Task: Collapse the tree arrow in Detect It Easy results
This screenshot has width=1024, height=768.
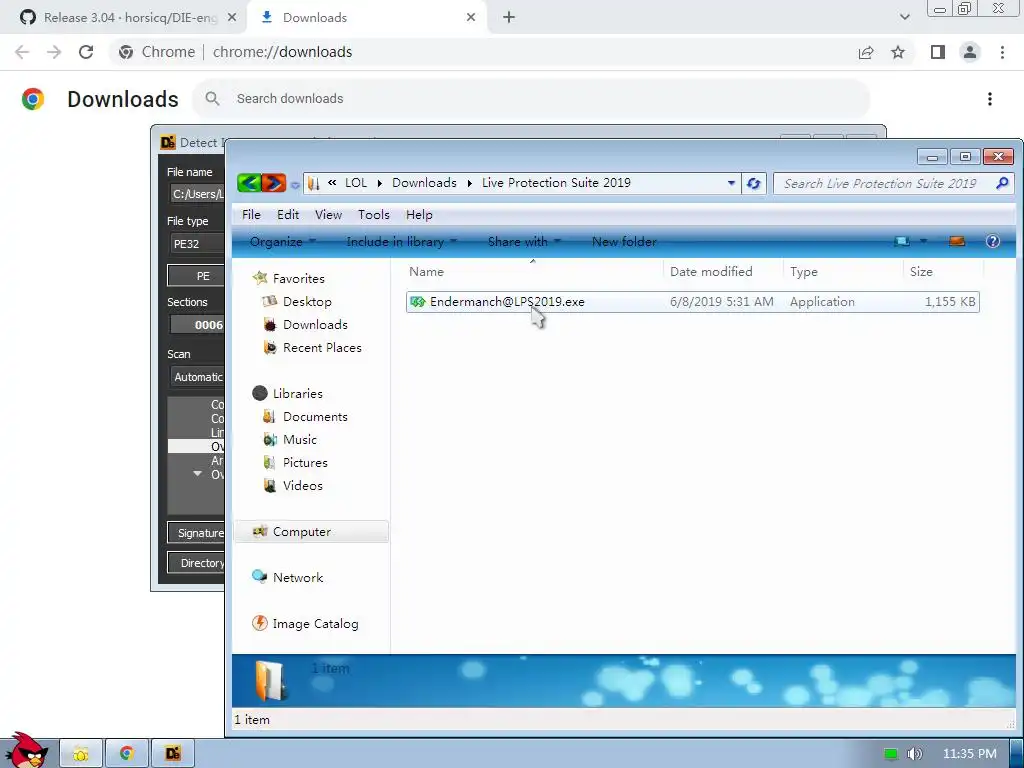Action: click(197, 474)
